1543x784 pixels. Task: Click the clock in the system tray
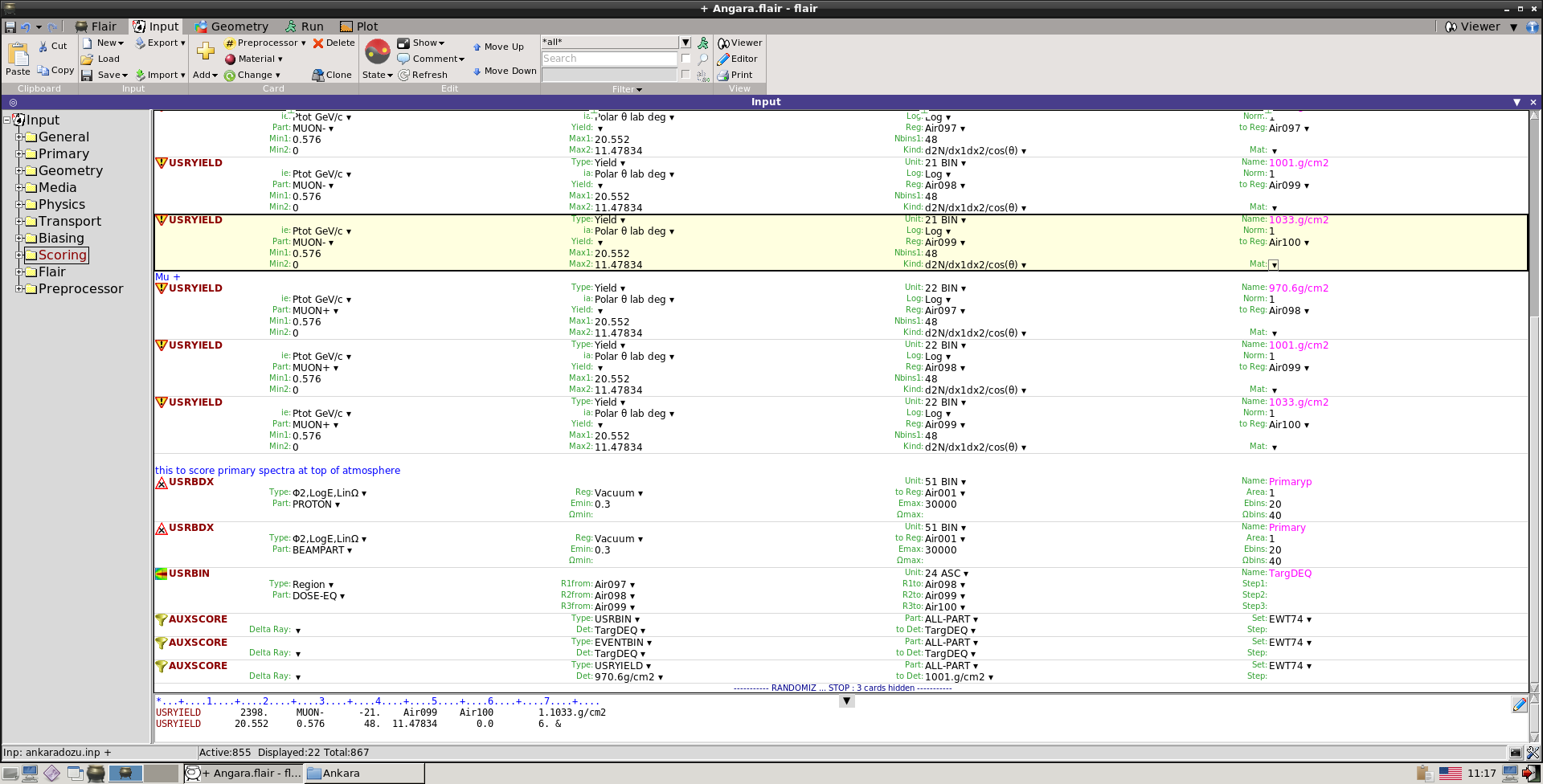[x=1481, y=774]
